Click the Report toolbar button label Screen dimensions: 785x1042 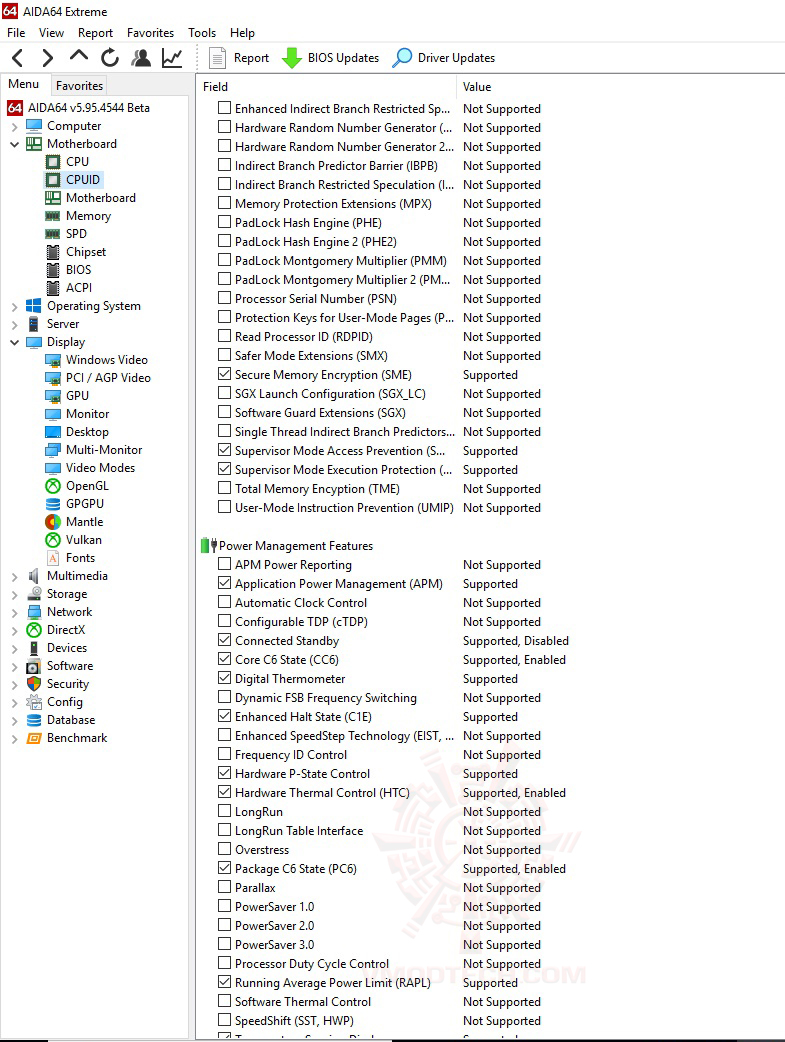(251, 58)
